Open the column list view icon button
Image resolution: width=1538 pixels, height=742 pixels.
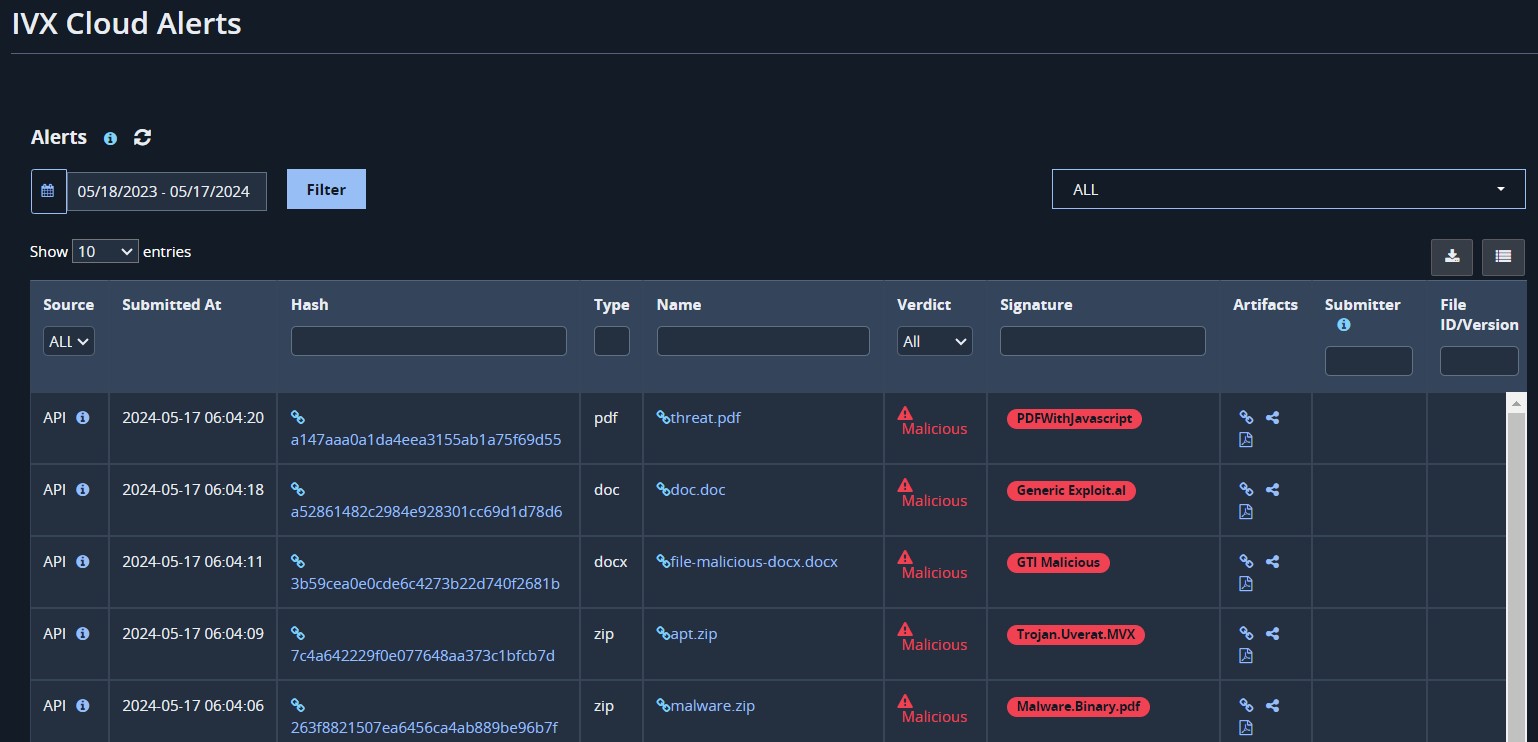[x=1503, y=257]
